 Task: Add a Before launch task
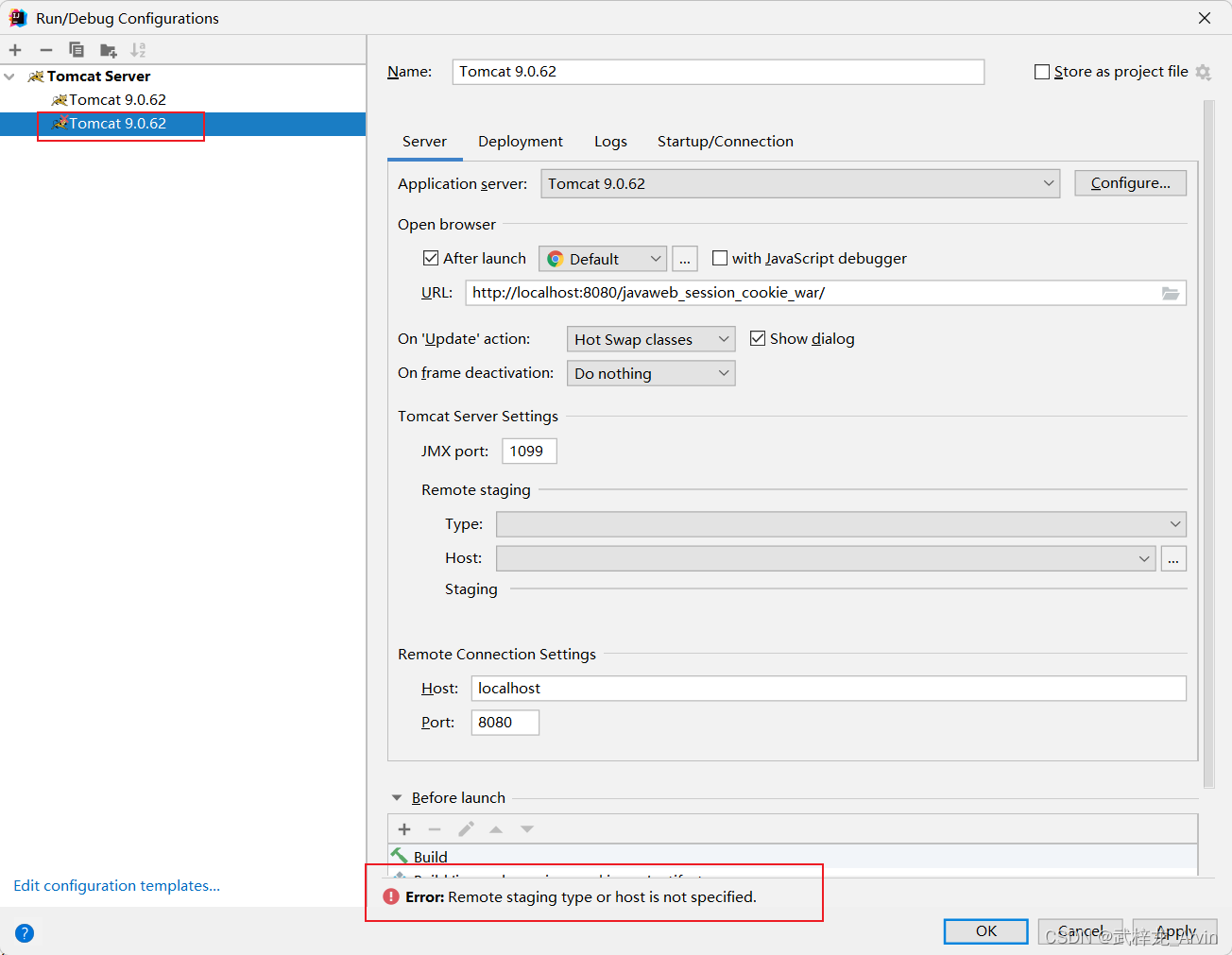click(x=404, y=829)
